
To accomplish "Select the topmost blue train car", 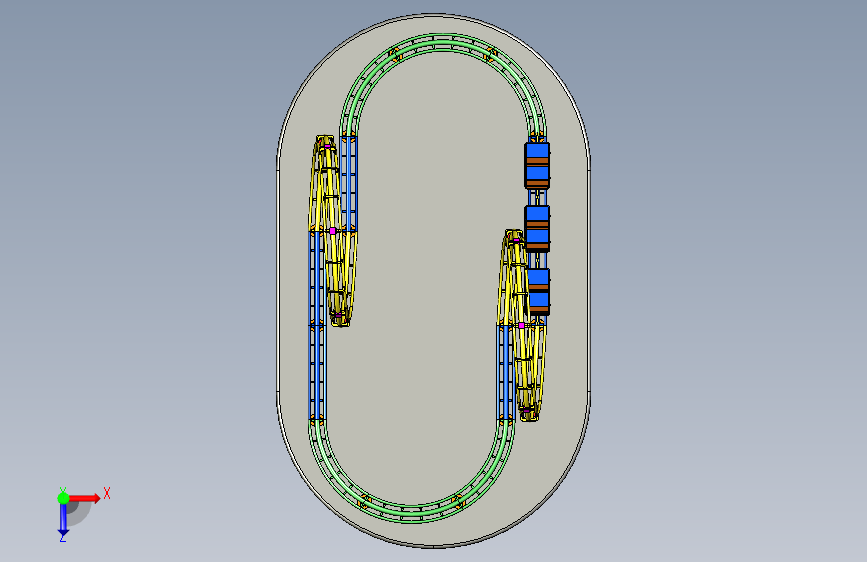I will click(x=537, y=166).
